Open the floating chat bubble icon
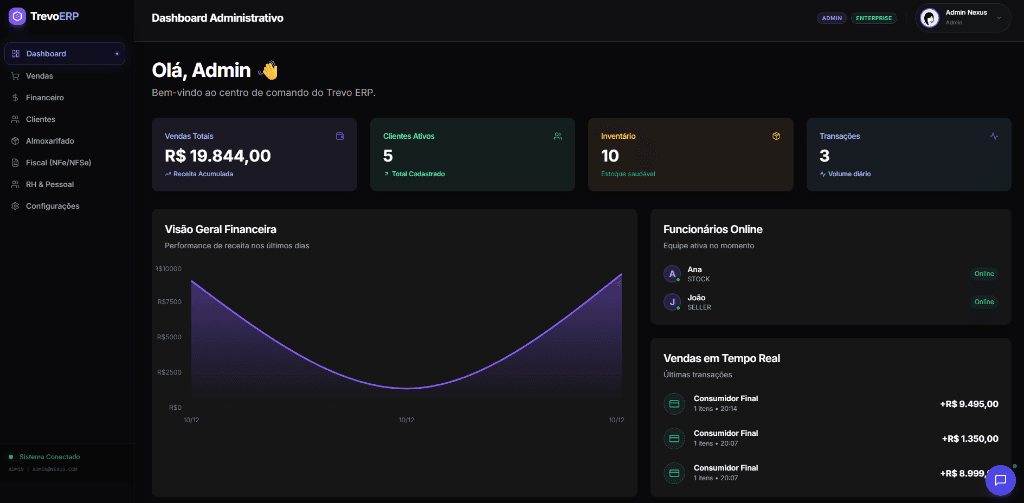The image size is (1024, 503). 1000,480
